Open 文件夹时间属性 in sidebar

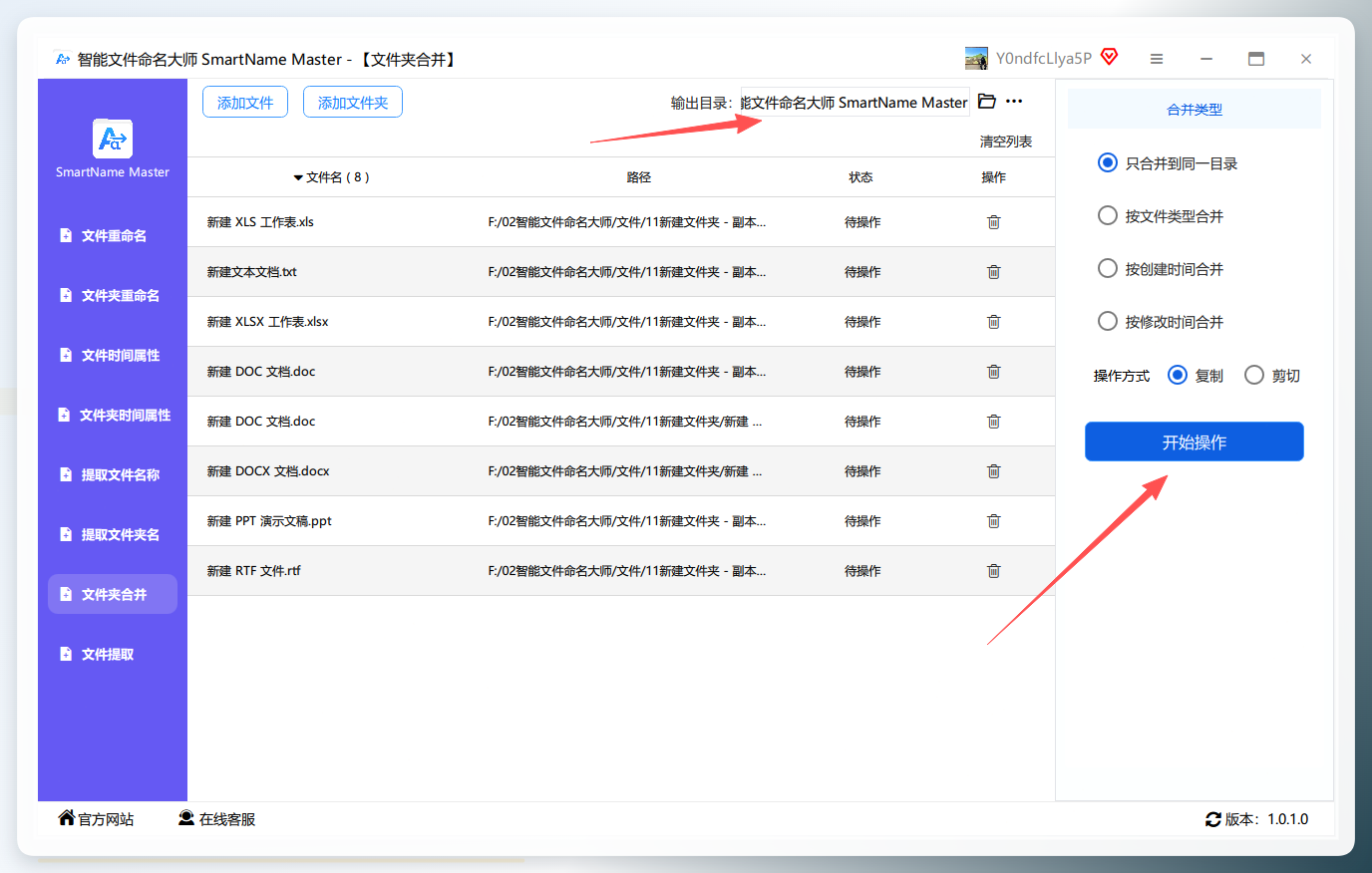113,416
